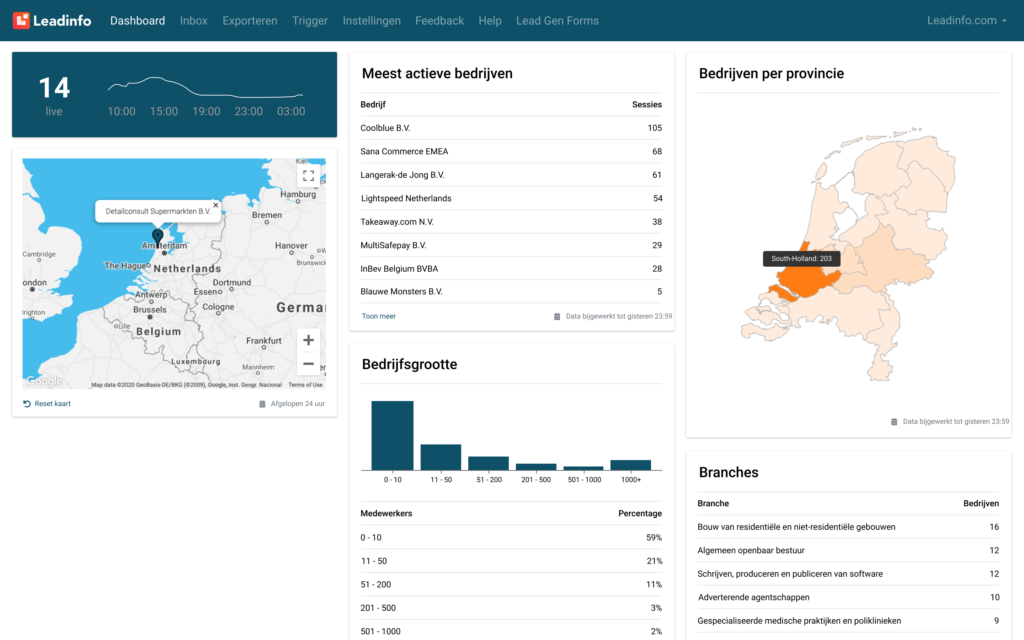Expand the Leadinfo.com account dropdown

(x=967, y=20)
